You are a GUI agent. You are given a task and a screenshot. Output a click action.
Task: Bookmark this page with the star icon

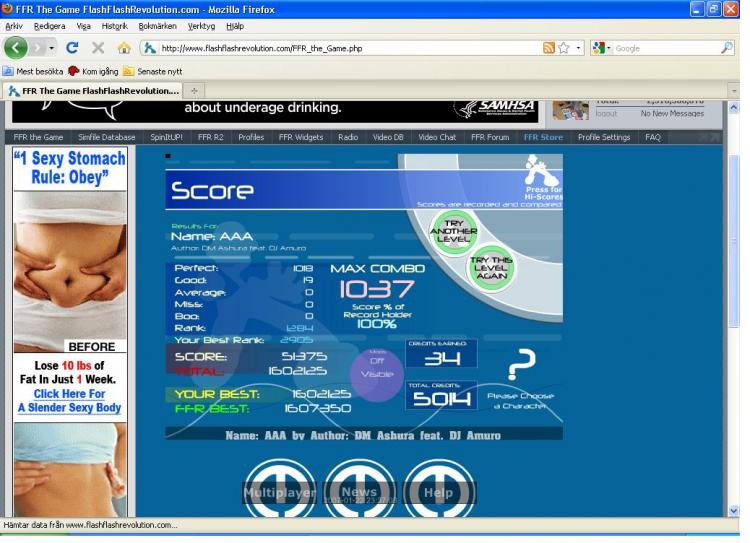(x=566, y=48)
